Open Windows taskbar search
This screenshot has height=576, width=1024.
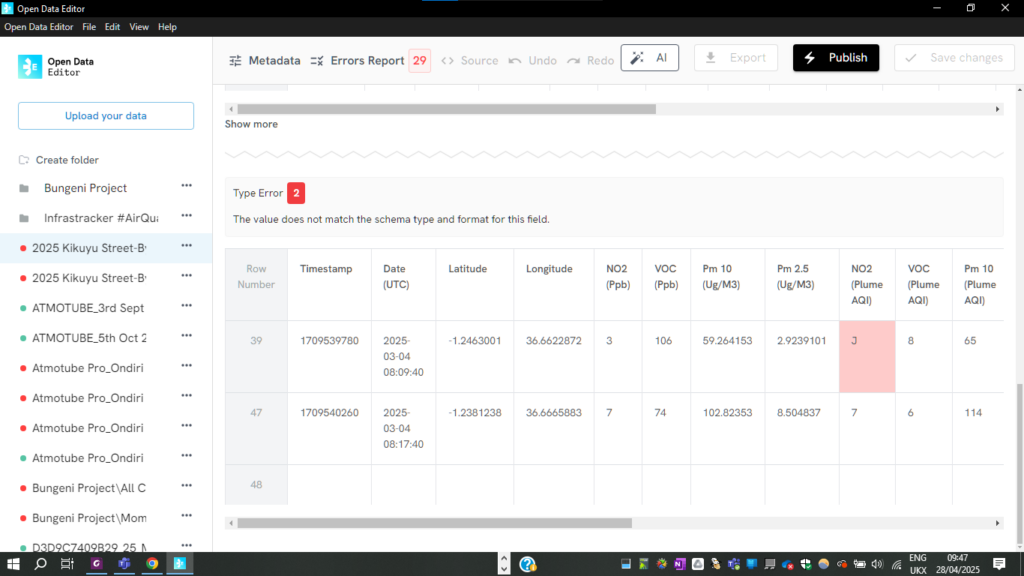[x=40, y=564]
